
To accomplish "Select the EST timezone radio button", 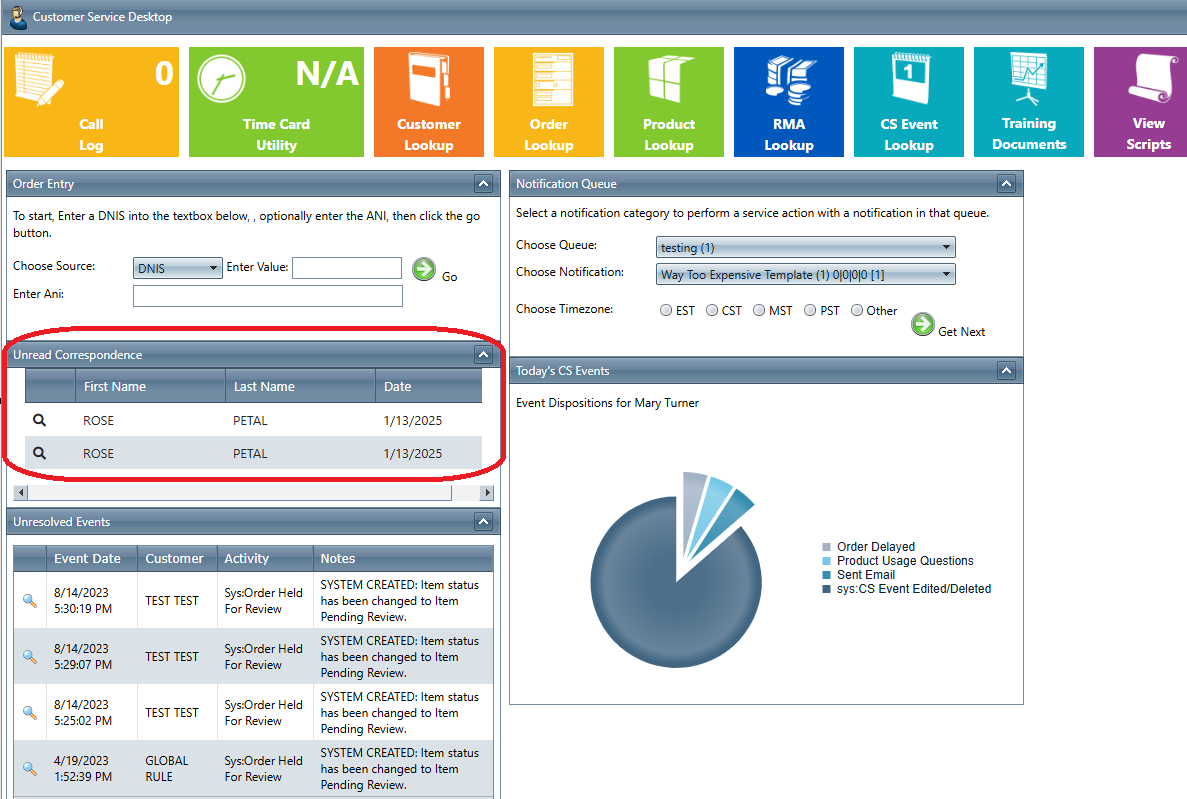I will (x=666, y=311).
